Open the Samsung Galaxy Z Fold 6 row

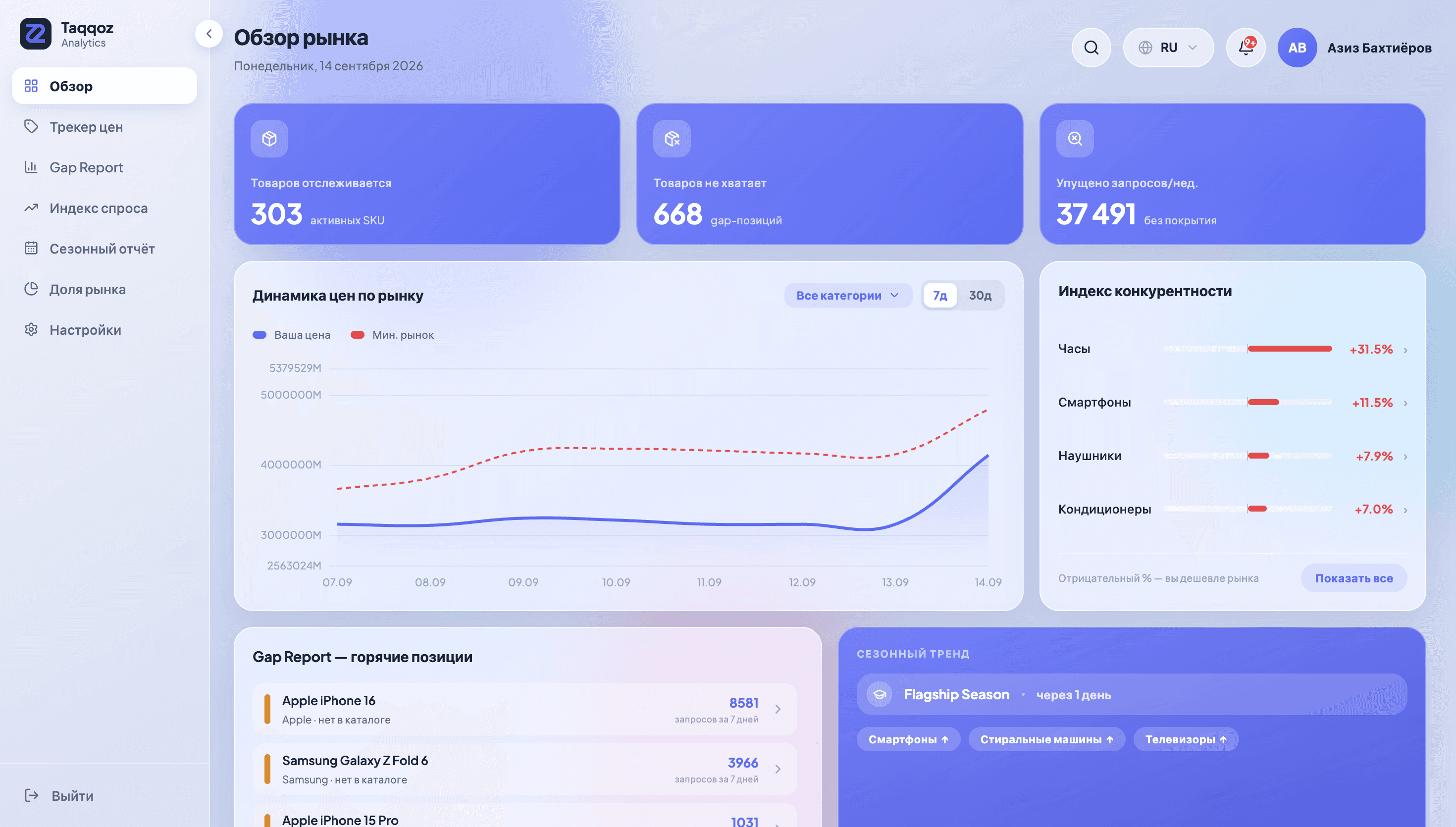(525, 769)
